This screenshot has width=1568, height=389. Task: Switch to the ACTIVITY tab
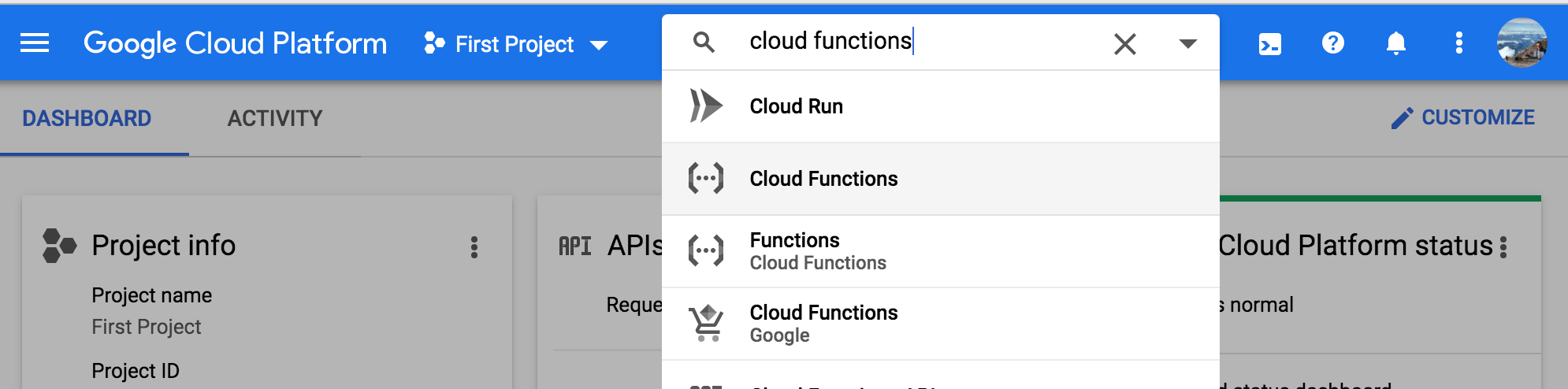tap(275, 118)
